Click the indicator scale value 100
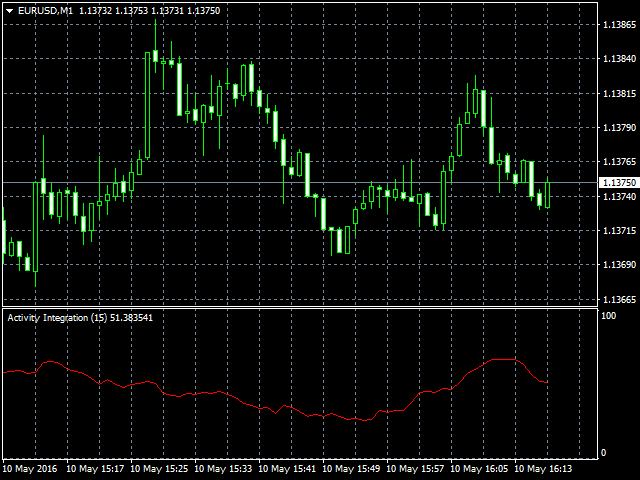Viewport: 640px width, 480px height. (x=609, y=316)
